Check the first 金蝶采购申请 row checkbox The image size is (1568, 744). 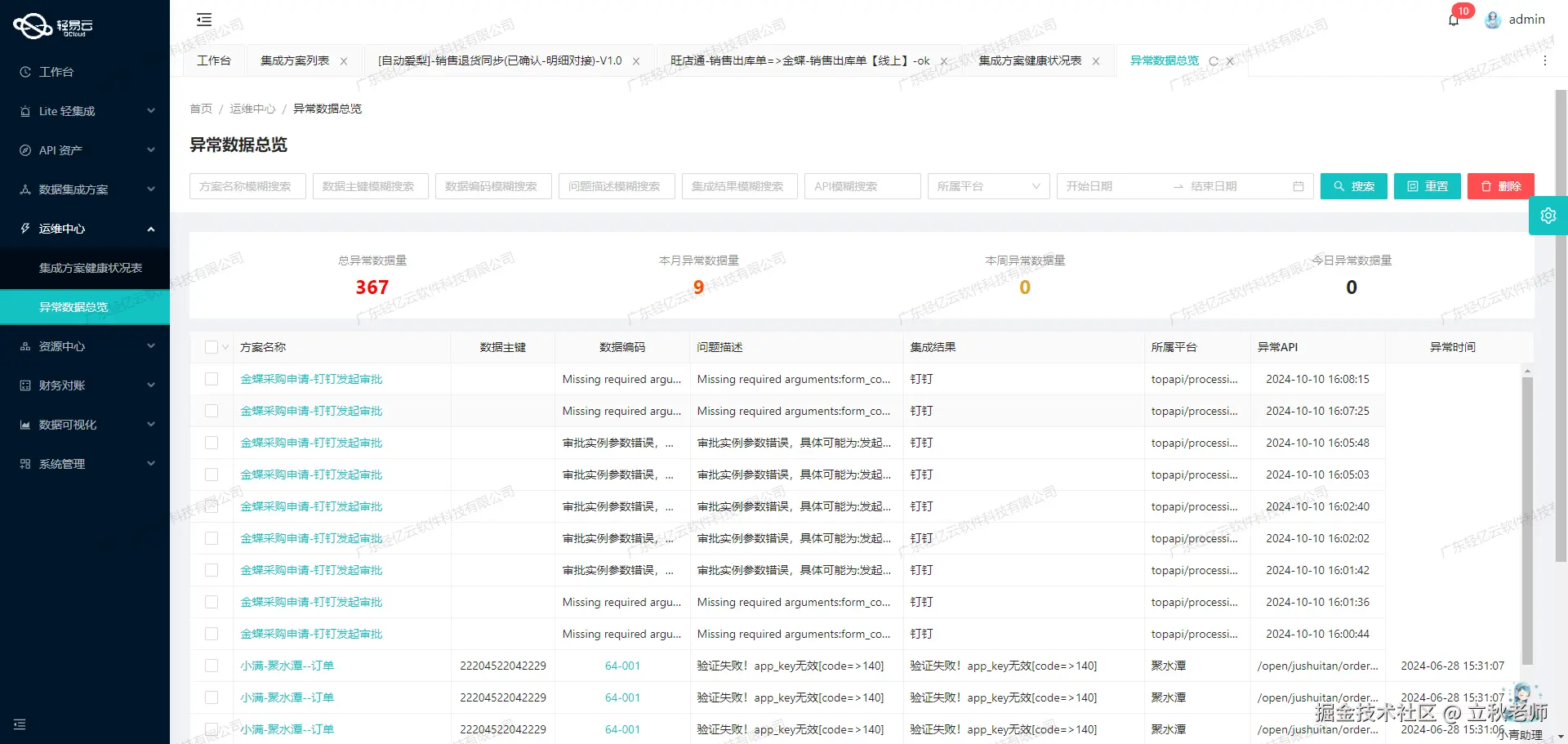211,378
